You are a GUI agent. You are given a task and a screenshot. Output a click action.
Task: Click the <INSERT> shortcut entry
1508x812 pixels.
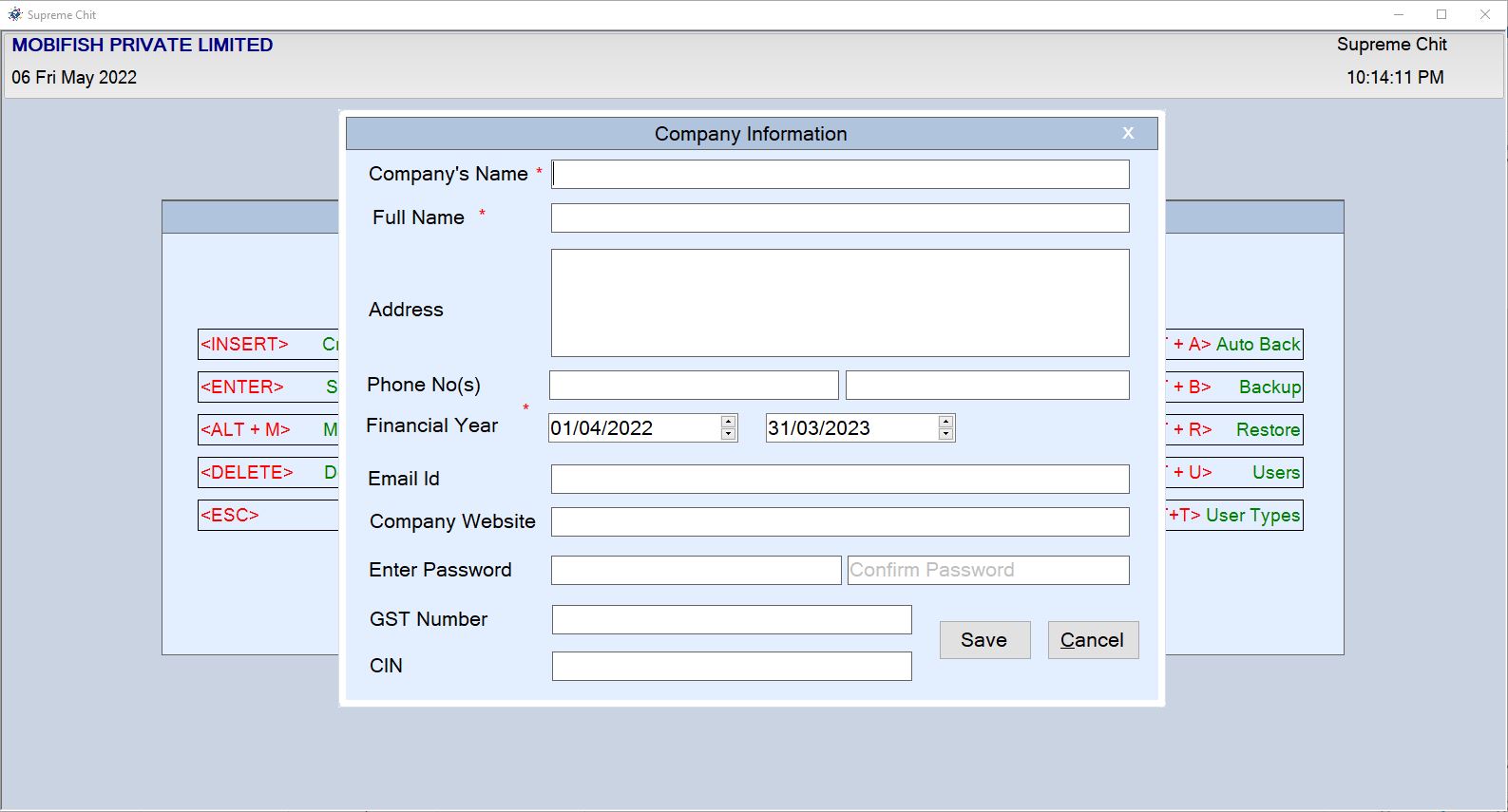coord(245,344)
